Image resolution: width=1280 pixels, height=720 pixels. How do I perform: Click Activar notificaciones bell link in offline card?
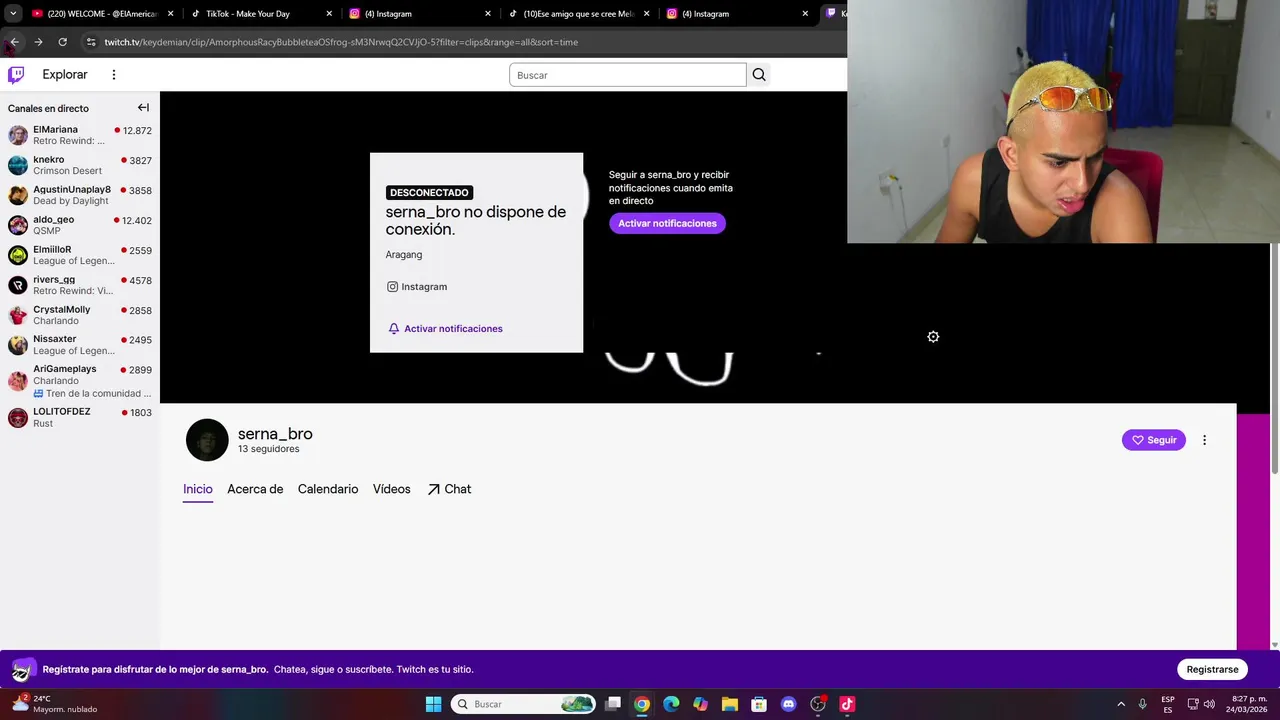[x=445, y=329]
